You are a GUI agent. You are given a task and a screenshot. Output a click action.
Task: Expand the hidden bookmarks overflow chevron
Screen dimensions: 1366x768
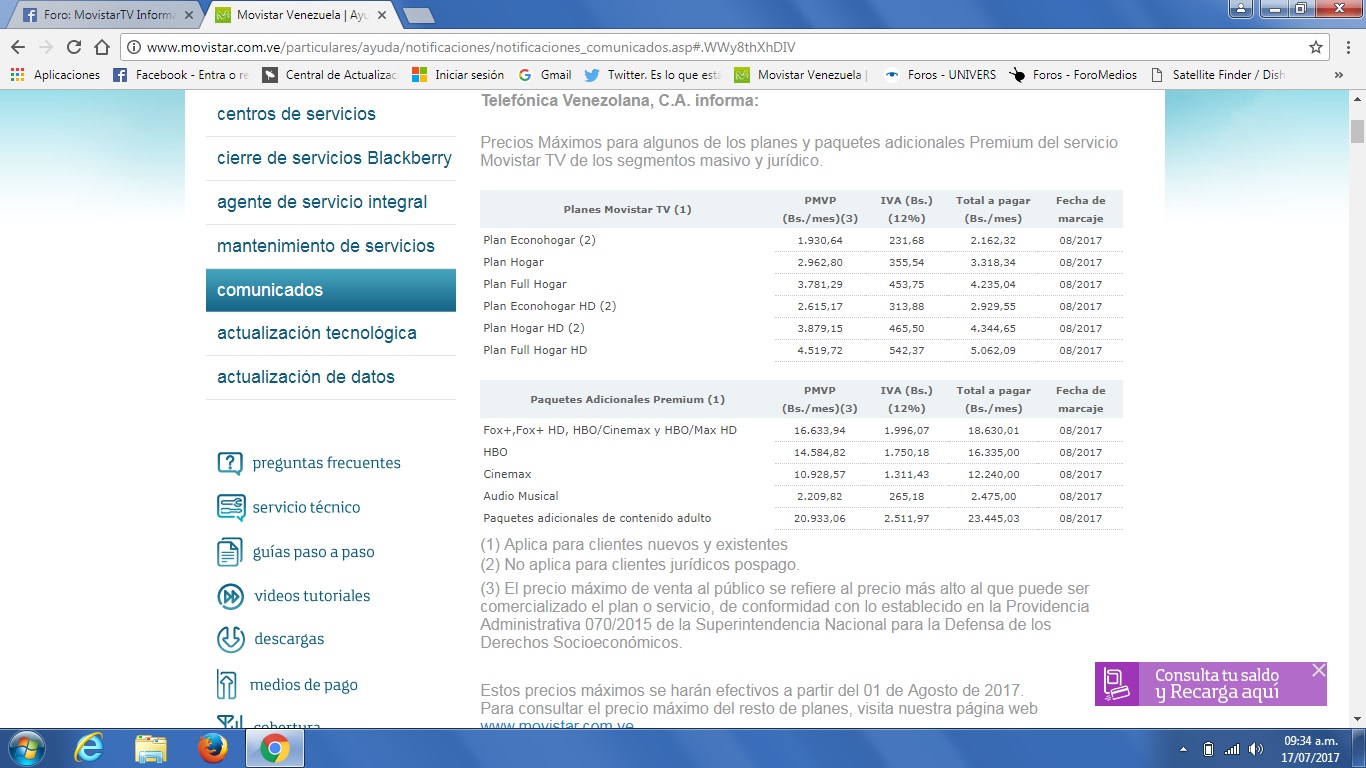click(x=1339, y=75)
